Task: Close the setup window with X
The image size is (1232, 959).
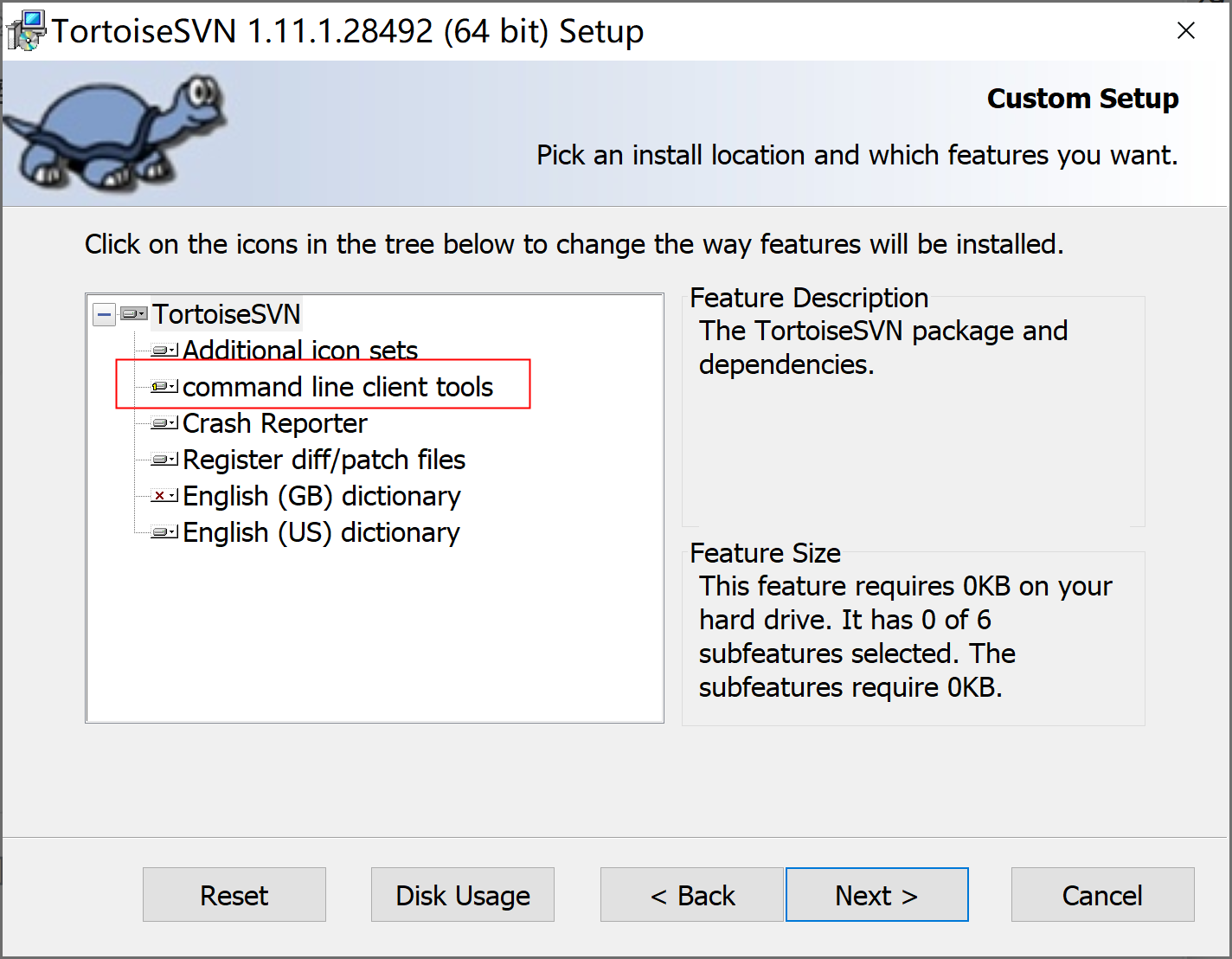Action: click(x=1186, y=30)
